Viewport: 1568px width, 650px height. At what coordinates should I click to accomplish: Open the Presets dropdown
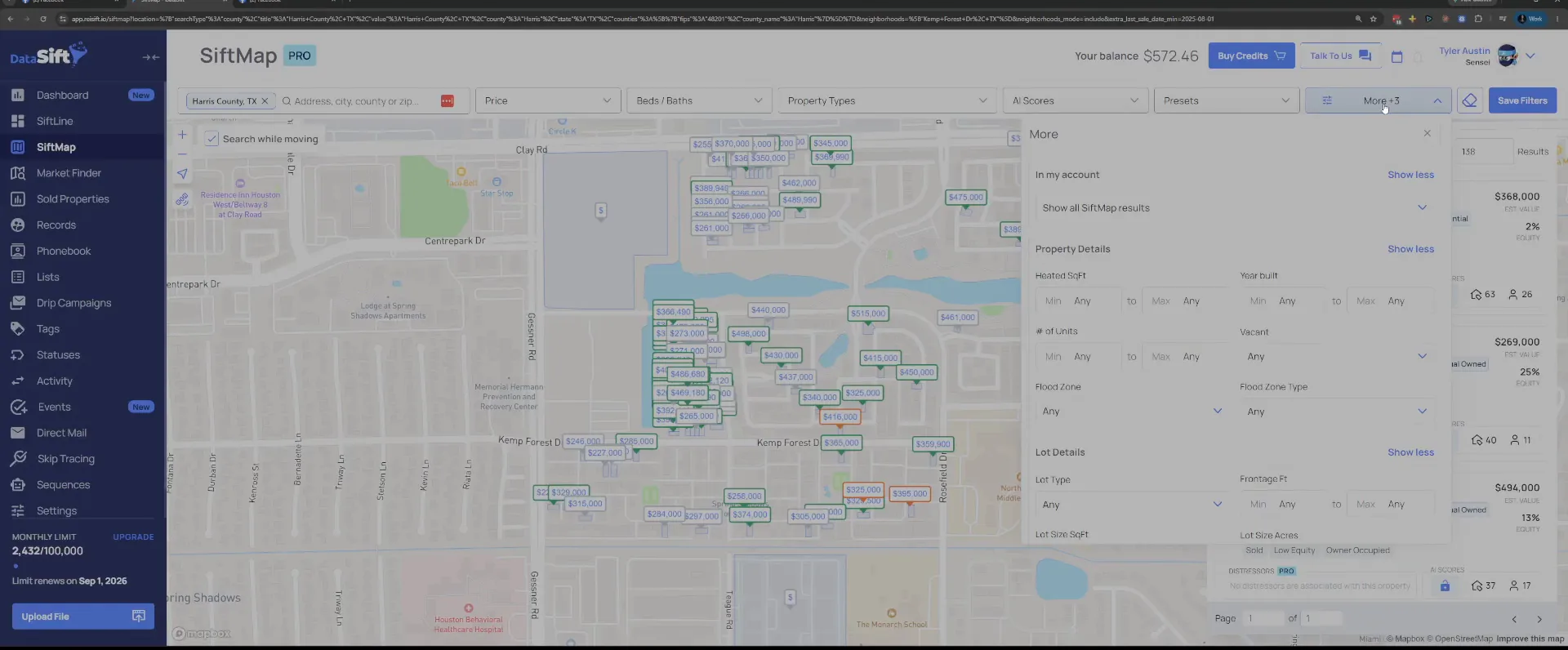pos(1226,100)
